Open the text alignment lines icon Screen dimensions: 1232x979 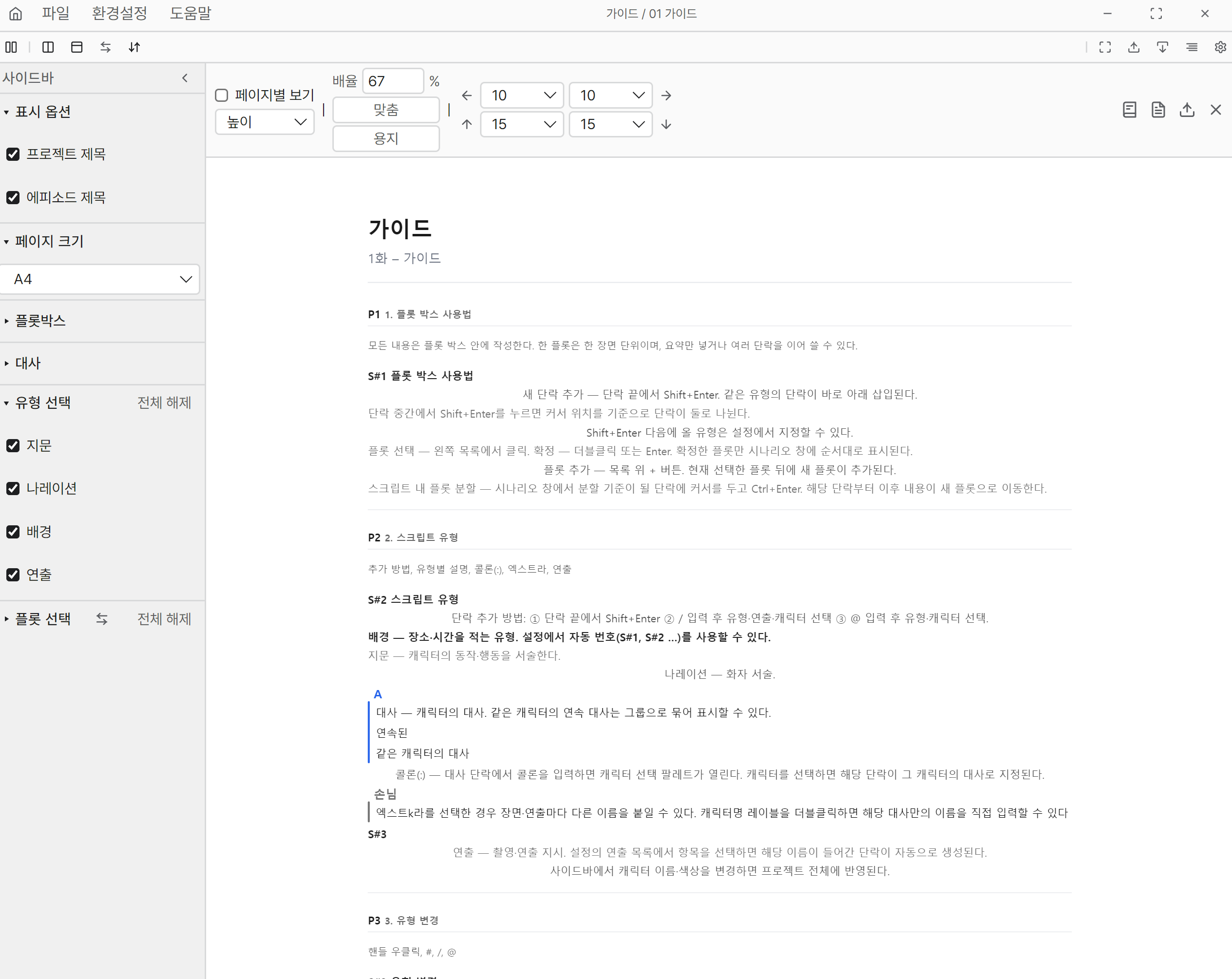pyautogui.click(x=1192, y=47)
